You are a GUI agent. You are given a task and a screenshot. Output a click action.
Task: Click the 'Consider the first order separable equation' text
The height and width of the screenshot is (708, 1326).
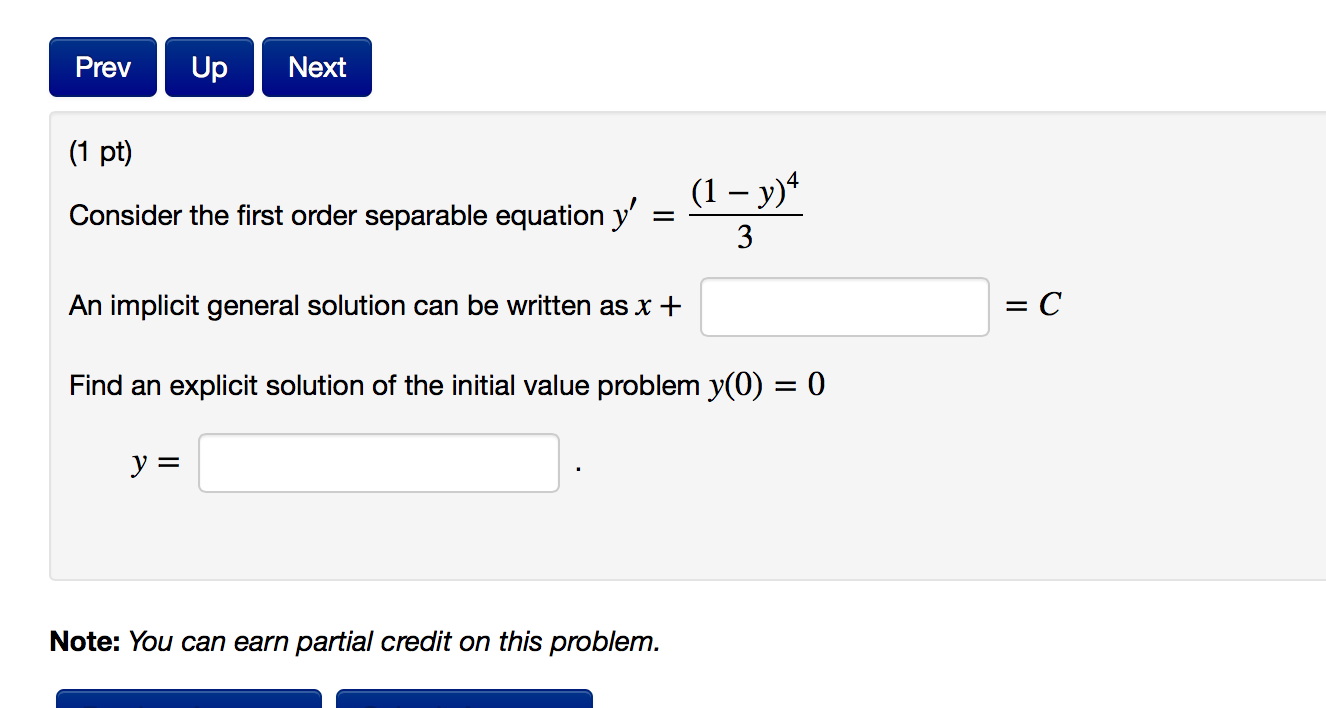(335, 216)
